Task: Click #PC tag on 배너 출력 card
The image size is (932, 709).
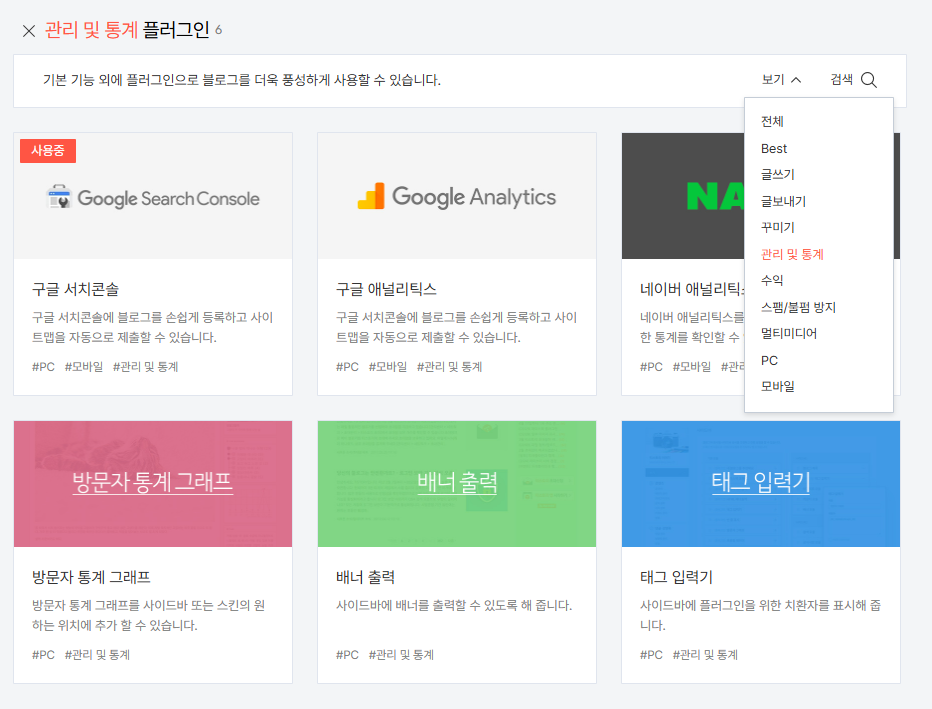Action: [347, 655]
